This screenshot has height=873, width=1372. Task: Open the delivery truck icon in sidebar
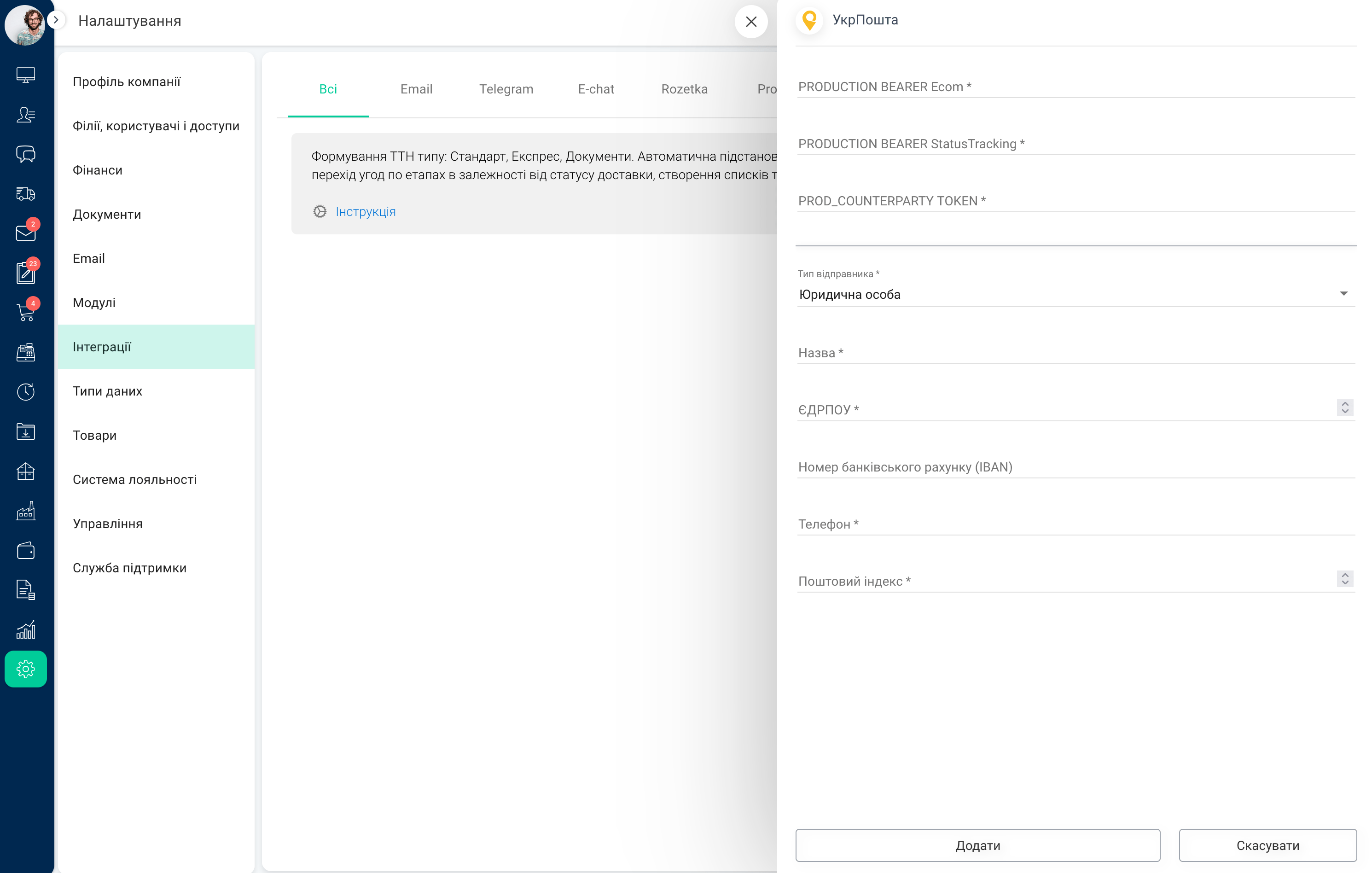[x=26, y=194]
